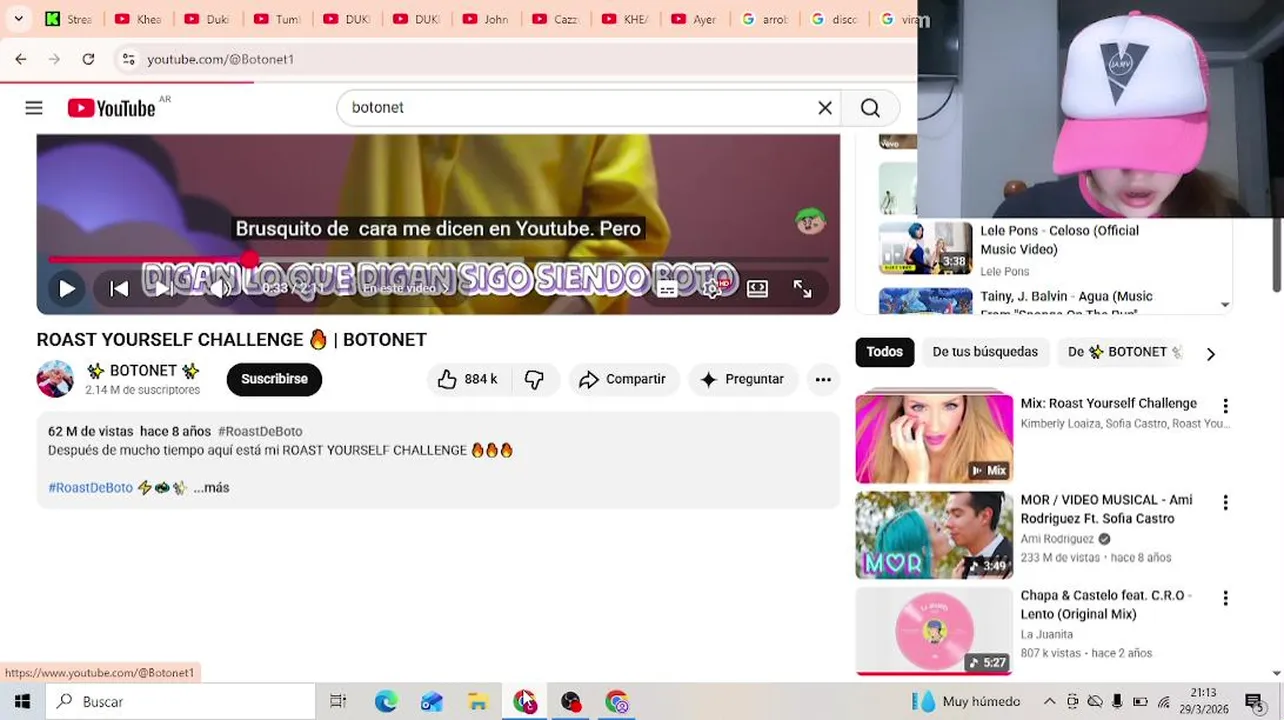
Task: Click the taskbar 'Buscar' search box
Action: [180, 702]
